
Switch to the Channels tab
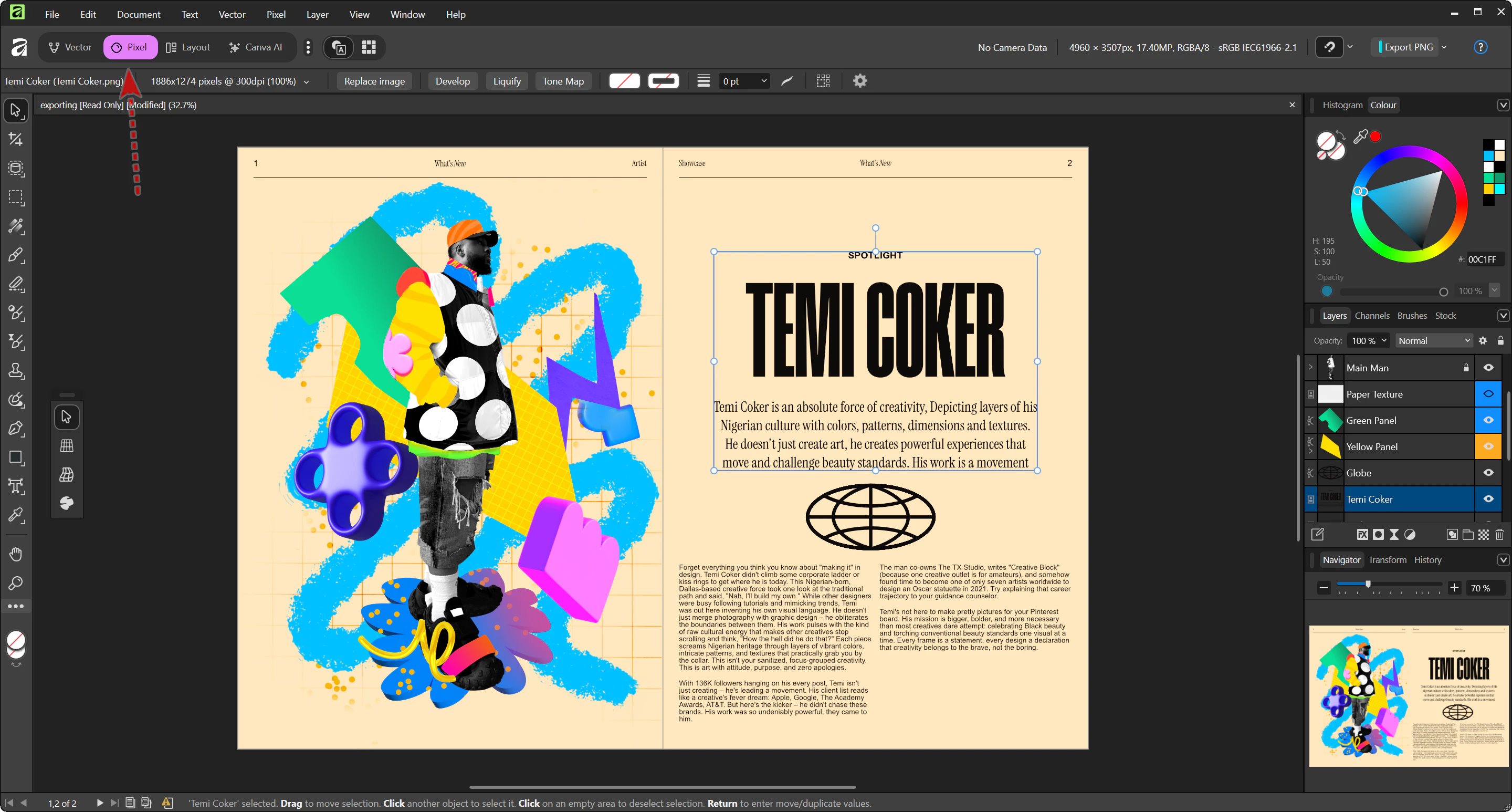(1372, 315)
